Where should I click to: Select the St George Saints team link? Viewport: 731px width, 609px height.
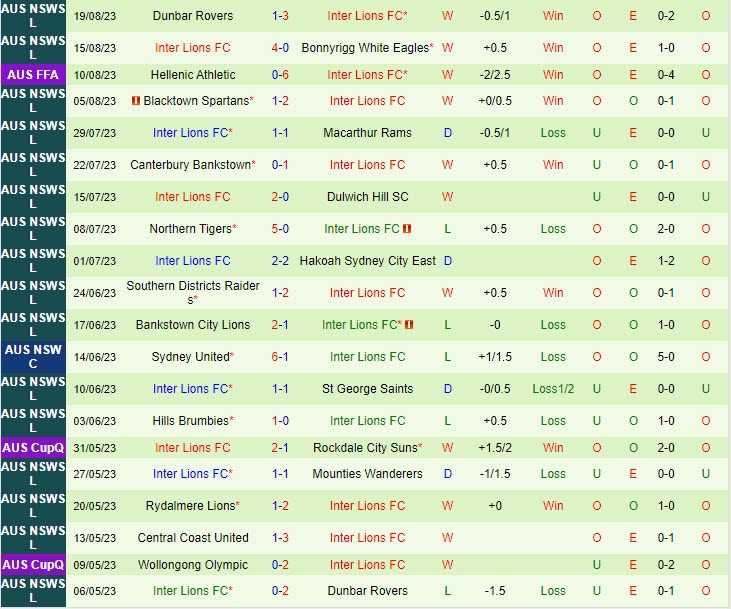point(367,389)
